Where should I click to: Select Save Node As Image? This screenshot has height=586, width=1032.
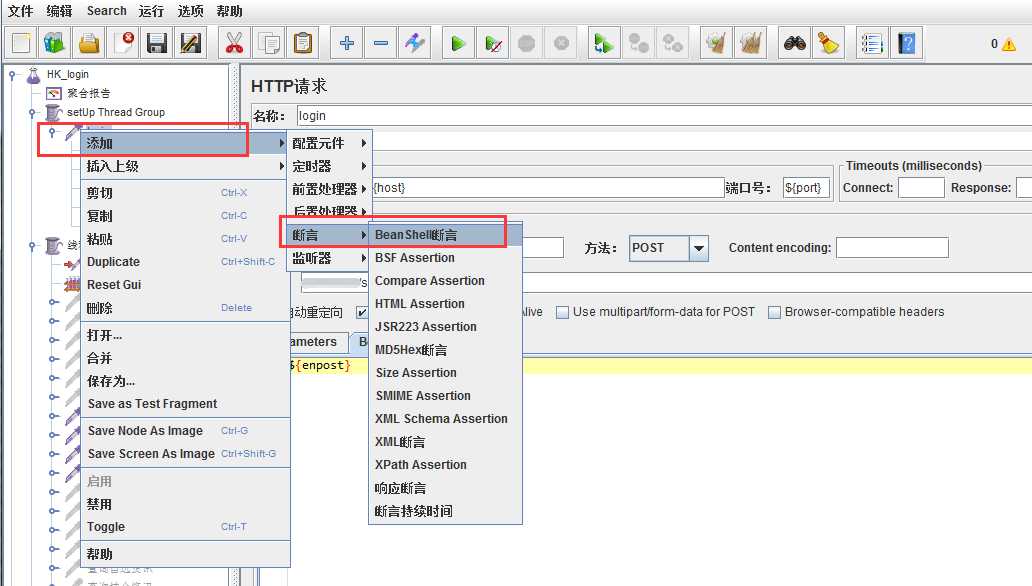186,431
